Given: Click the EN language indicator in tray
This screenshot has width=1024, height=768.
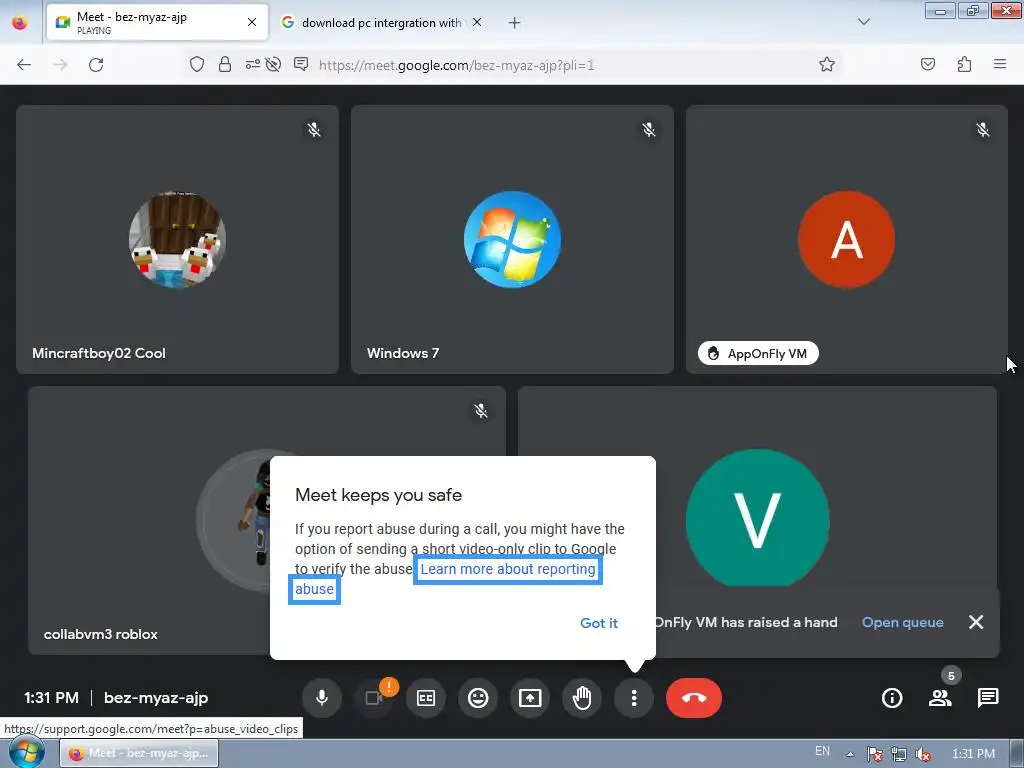Looking at the screenshot, I should [x=822, y=751].
